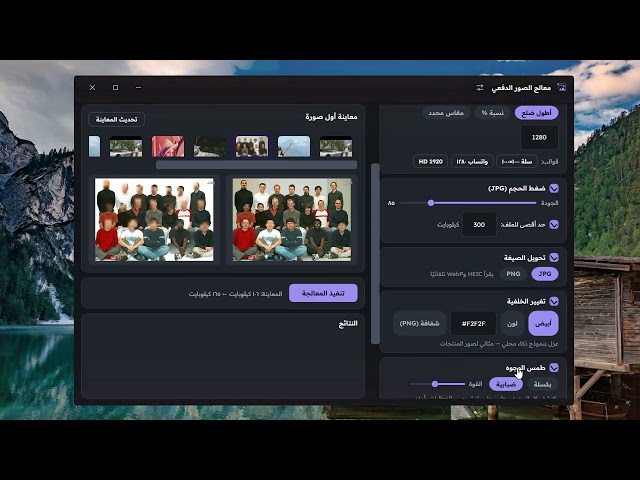The height and width of the screenshot is (480, 640).
Task: Toggle the حد أقصى للملف checkbox
Action: [554, 224]
